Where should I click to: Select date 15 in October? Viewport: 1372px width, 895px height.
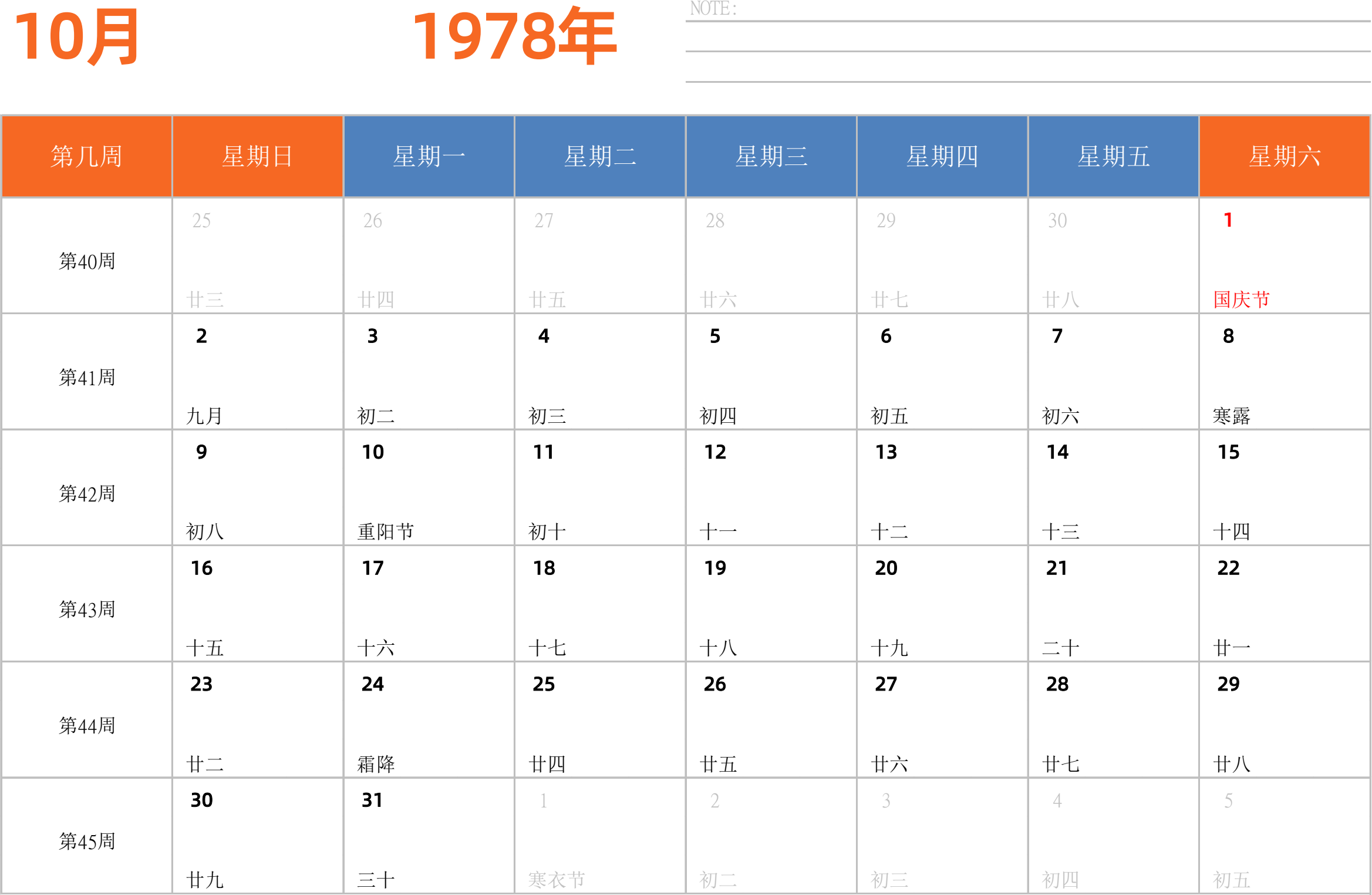(1229, 452)
